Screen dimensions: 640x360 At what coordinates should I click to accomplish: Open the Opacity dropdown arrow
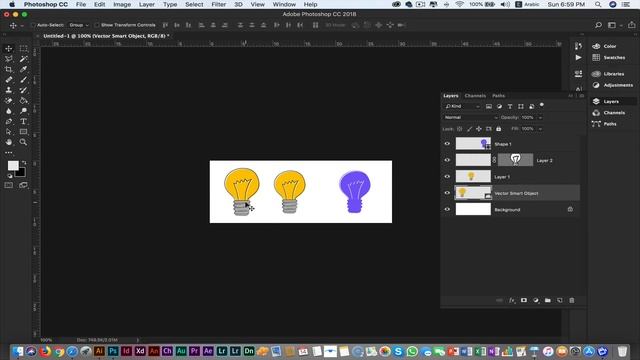pyautogui.click(x=540, y=118)
